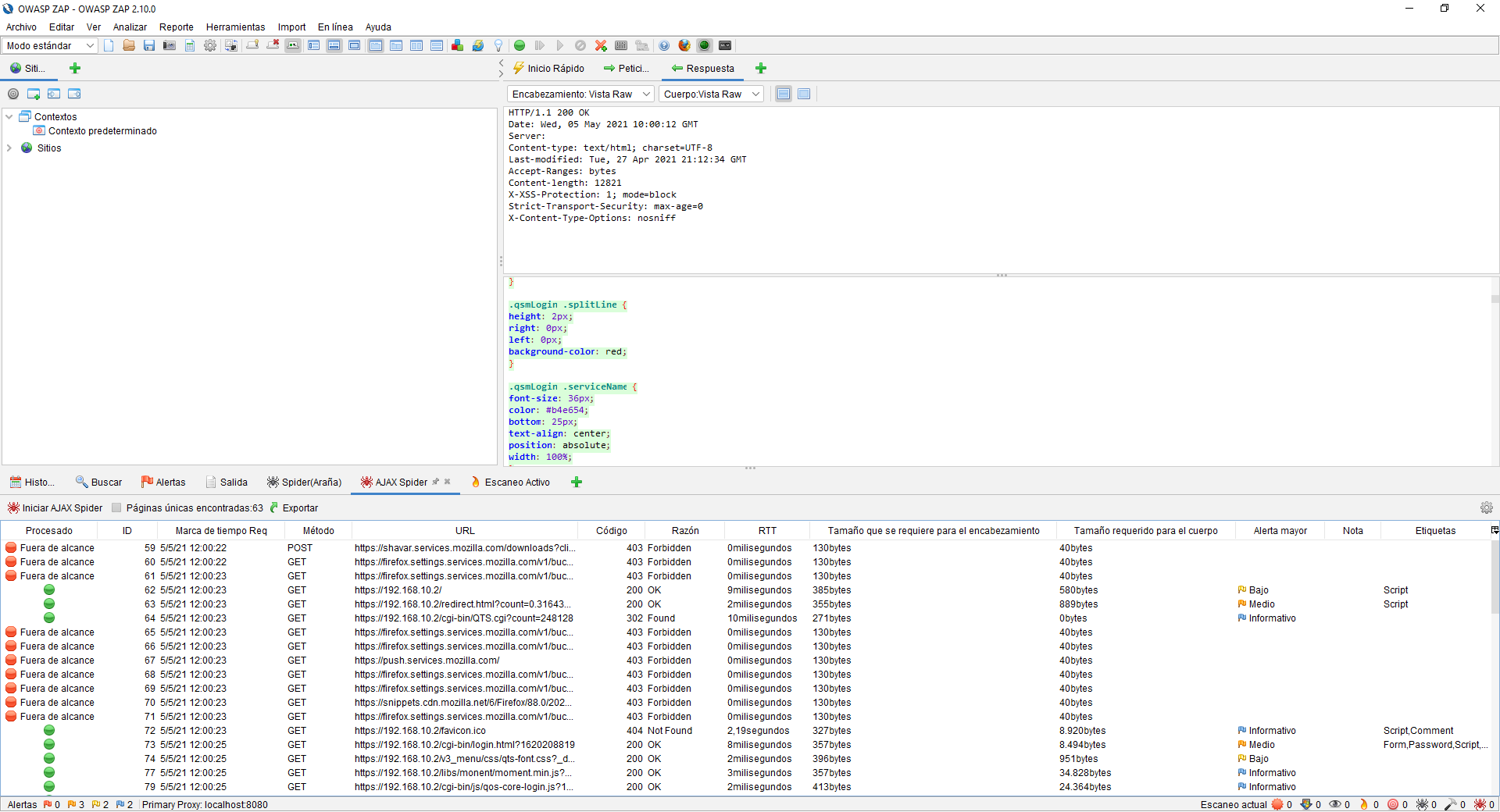The height and width of the screenshot is (812, 1500).
Task: Open the Modo estándar mode dropdown
Action: (x=49, y=45)
